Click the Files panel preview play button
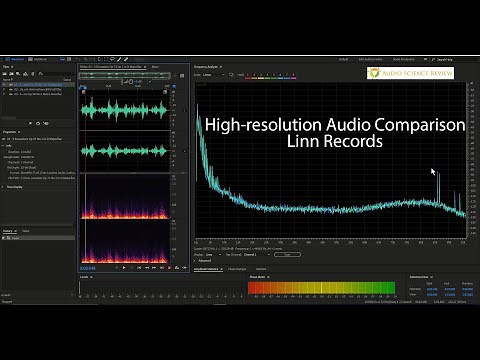 coord(30,123)
